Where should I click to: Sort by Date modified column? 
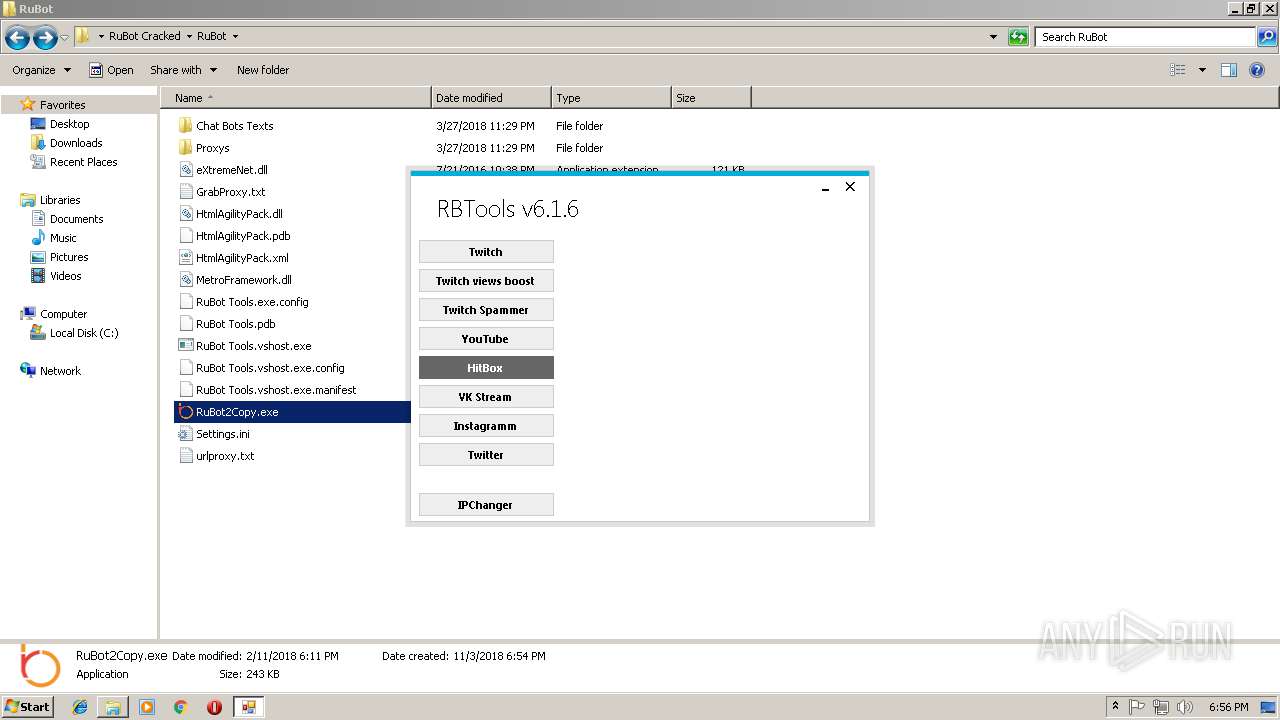491,98
